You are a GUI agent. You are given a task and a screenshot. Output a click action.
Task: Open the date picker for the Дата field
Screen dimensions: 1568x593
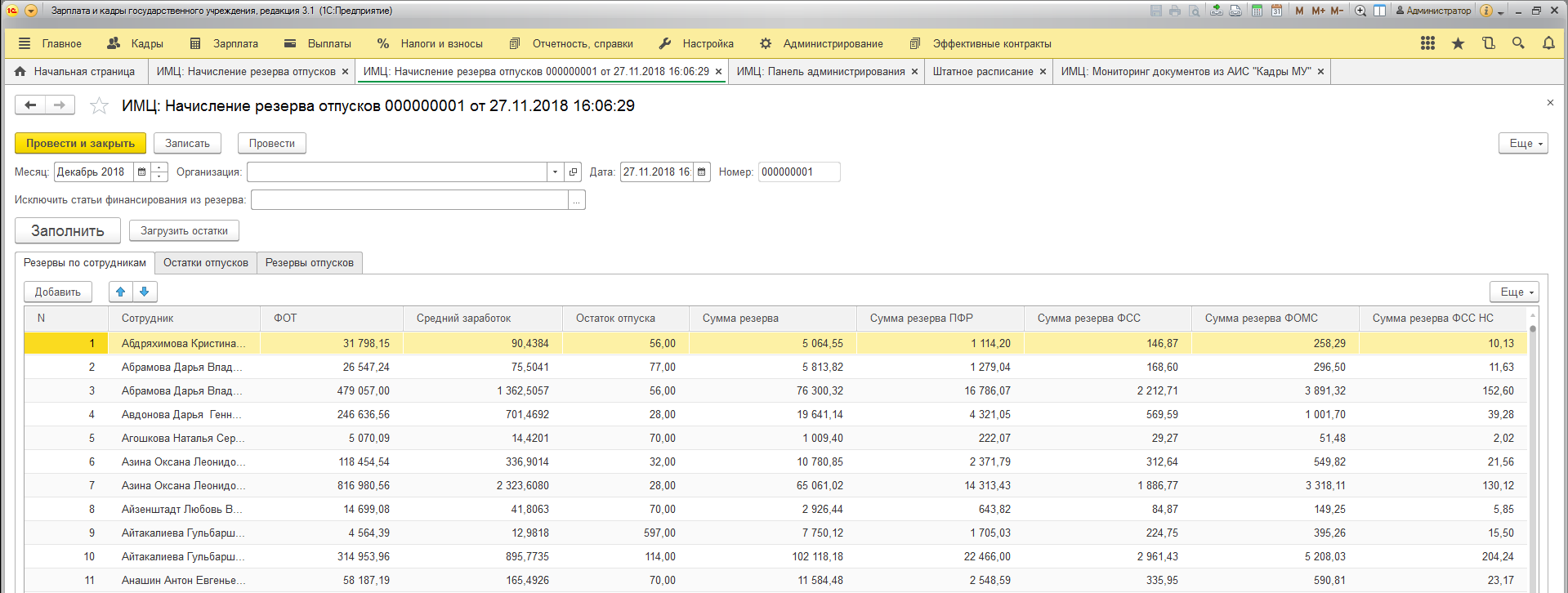pyautogui.click(x=701, y=172)
